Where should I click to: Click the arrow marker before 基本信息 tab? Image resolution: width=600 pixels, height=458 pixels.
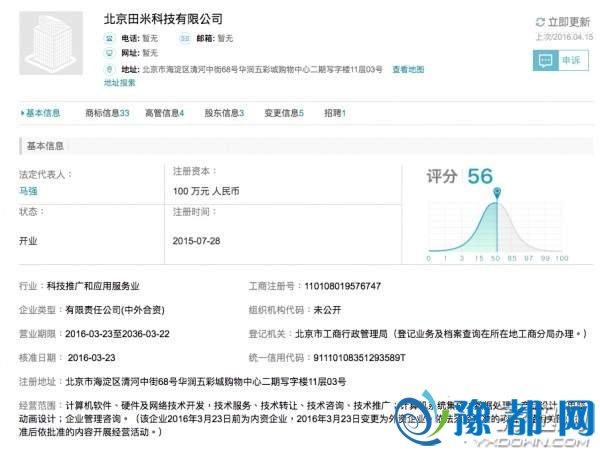coord(22,114)
